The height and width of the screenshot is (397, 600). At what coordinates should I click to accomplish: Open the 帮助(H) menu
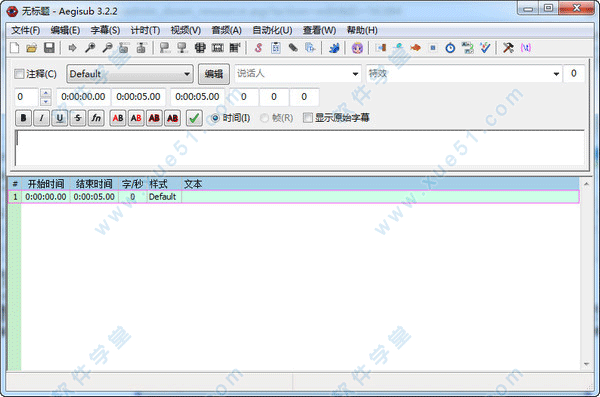click(x=362, y=30)
